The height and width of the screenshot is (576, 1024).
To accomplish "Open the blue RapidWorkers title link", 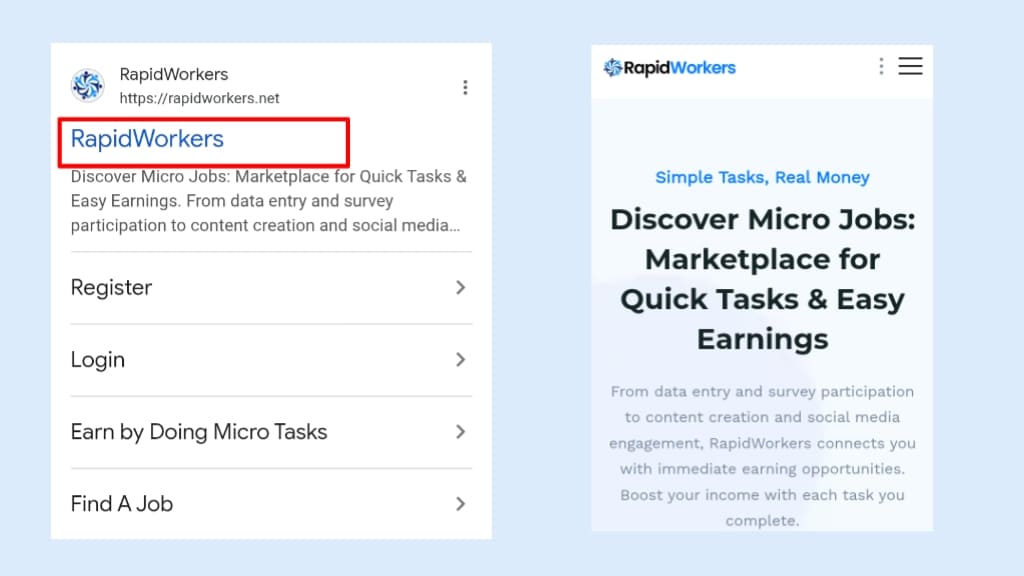I will point(147,139).
